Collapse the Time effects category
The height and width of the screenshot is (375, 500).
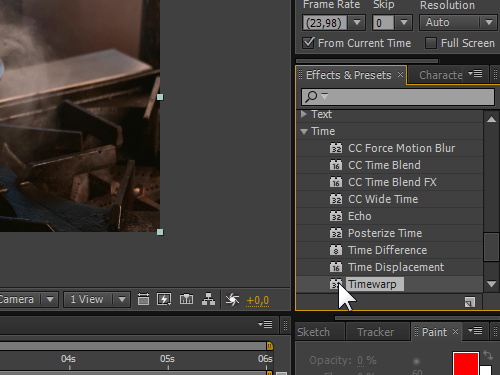pyautogui.click(x=304, y=131)
